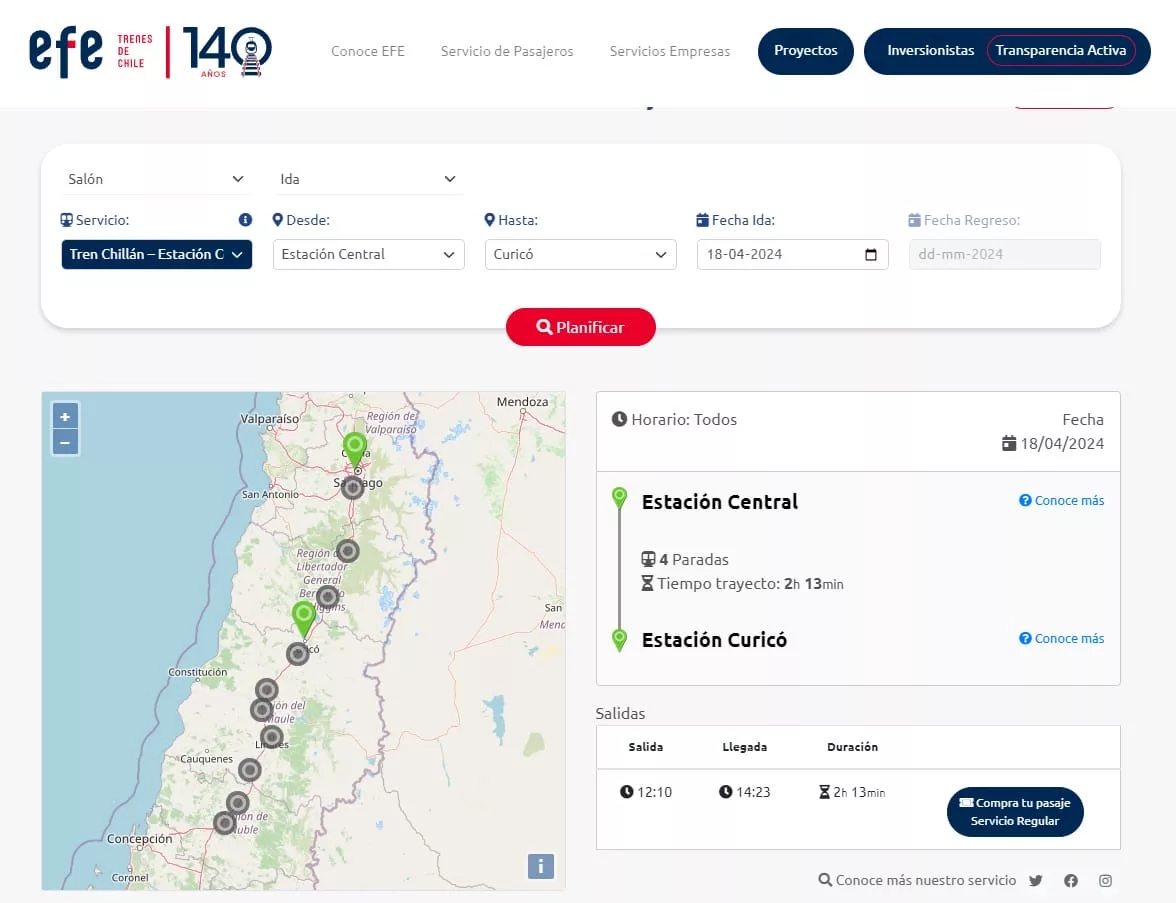This screenshot has width=1176, height=903.
Task: Open the Hasta Curicó dropdown
Action: pos(580,254)
